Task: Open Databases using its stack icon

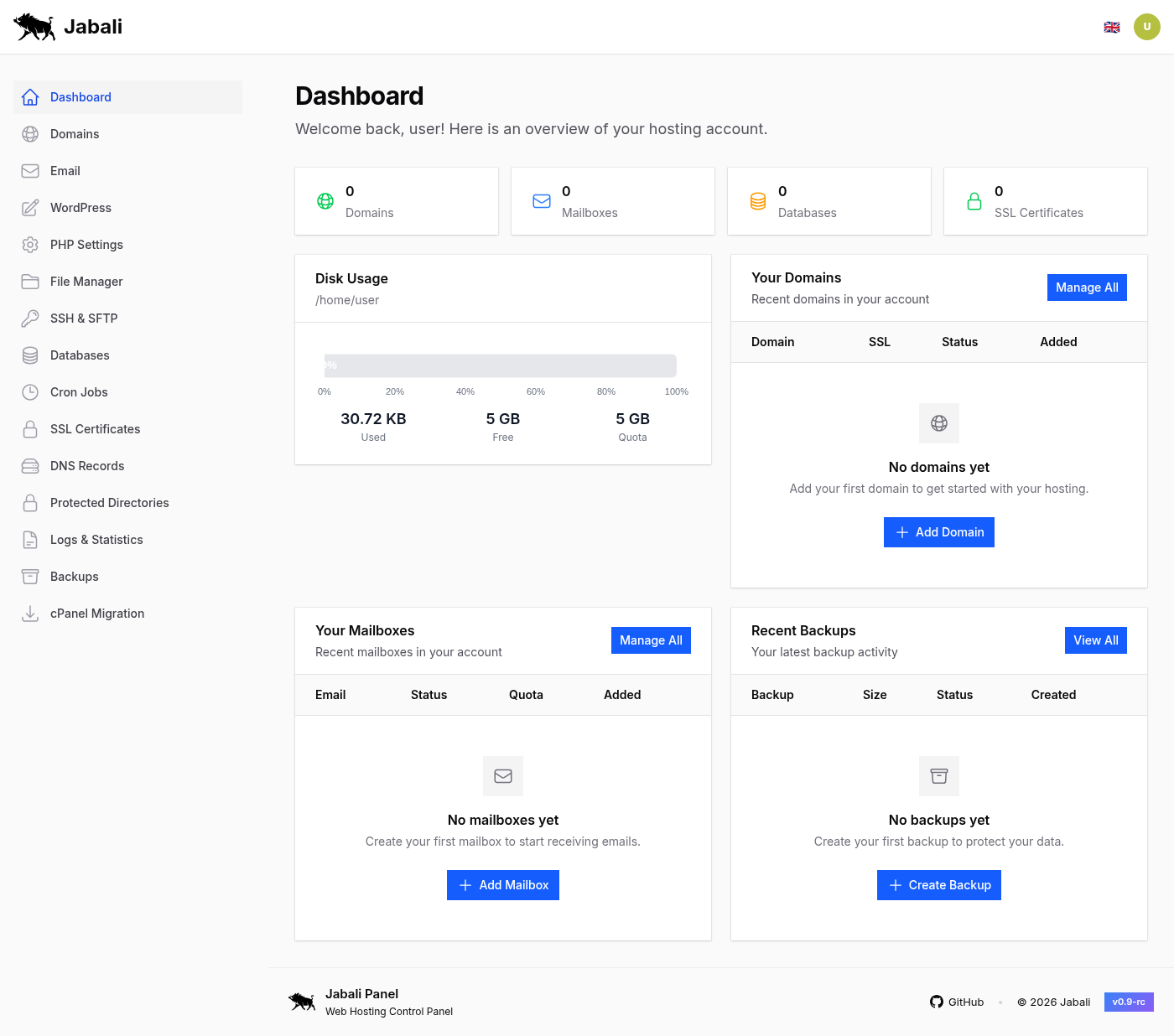Action: pos(30,355)
